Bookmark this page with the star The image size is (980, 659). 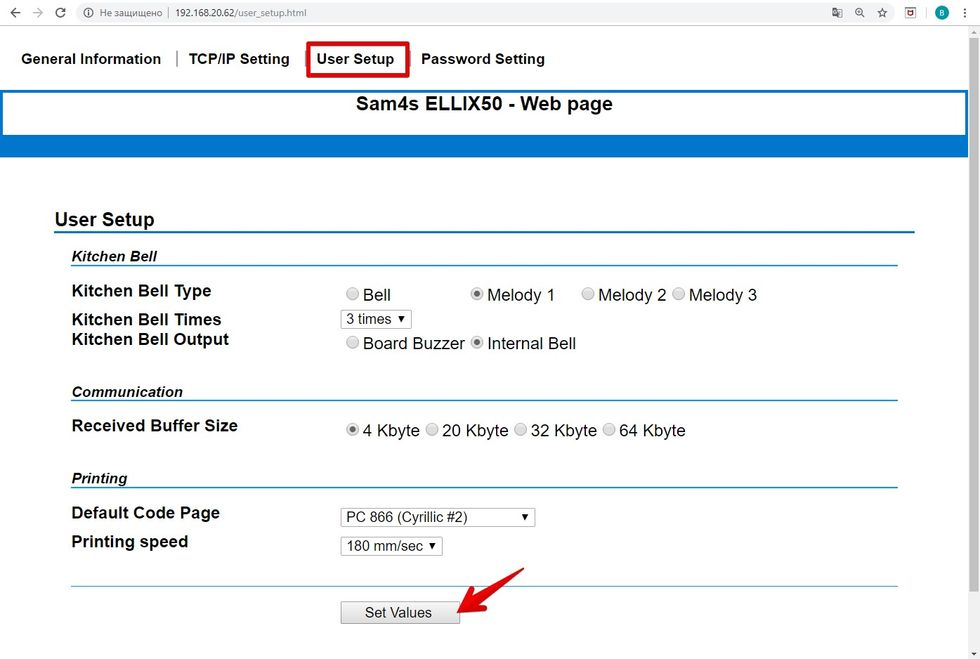[x=882, y=13]
